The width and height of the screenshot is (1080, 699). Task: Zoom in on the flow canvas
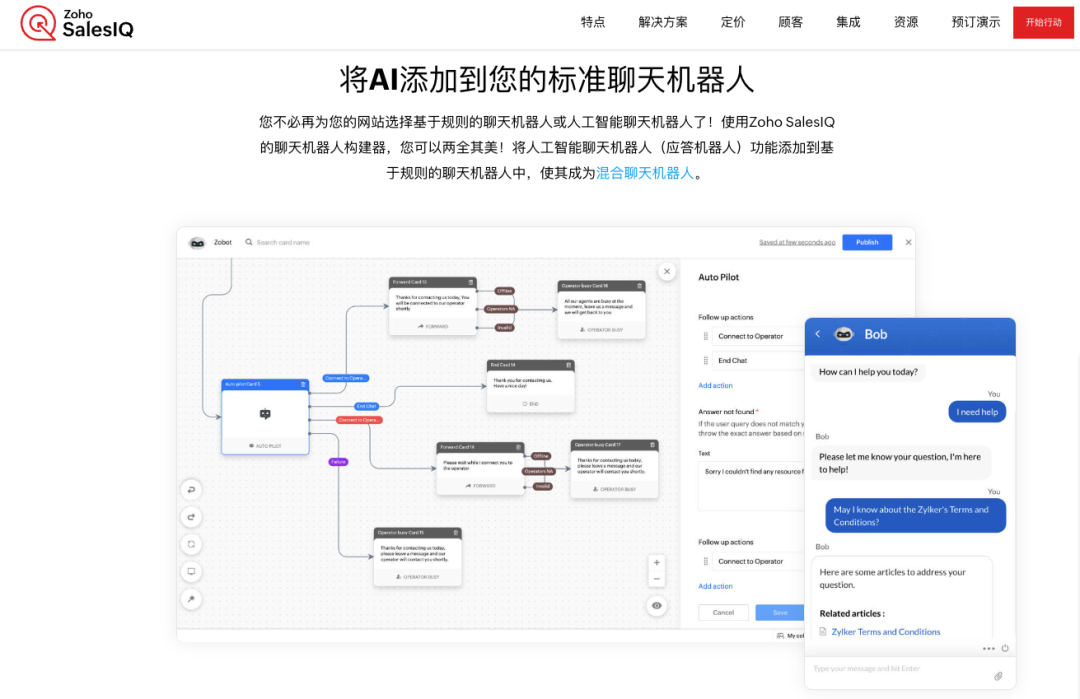[x=656, y=563]
